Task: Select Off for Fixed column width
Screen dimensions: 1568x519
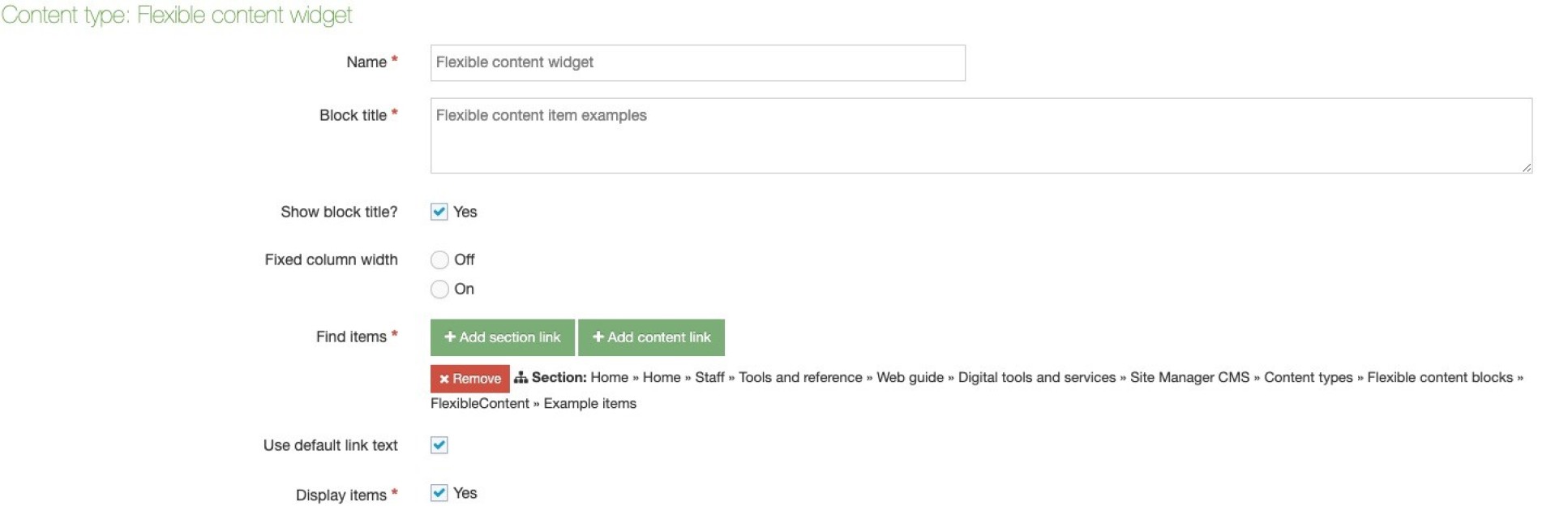Action: point(439,259)
